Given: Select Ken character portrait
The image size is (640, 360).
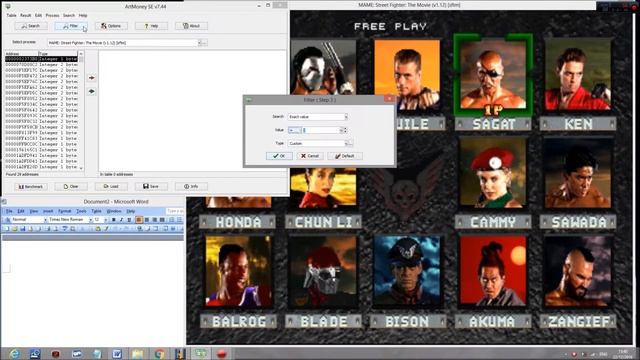Looking at the screenshot, I should click(578, 75).
